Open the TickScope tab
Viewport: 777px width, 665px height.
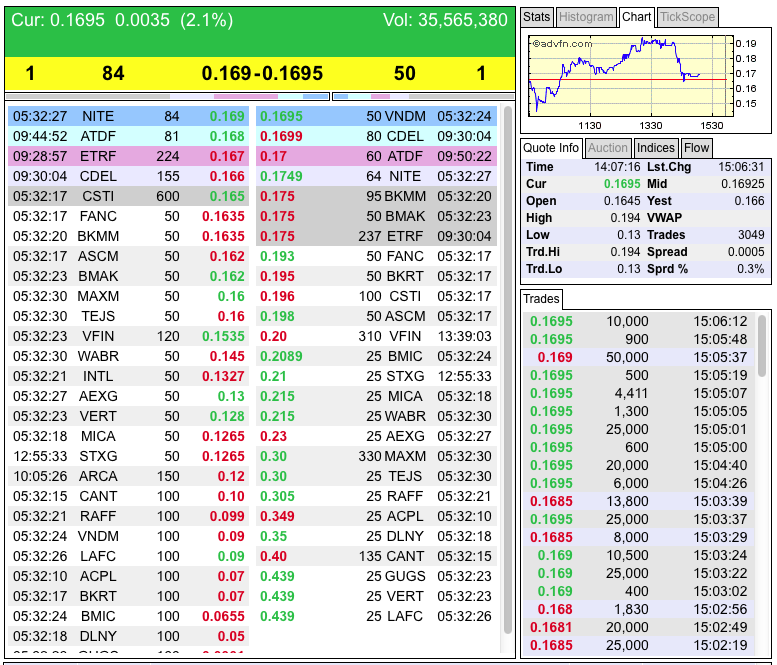pos(687,17)
